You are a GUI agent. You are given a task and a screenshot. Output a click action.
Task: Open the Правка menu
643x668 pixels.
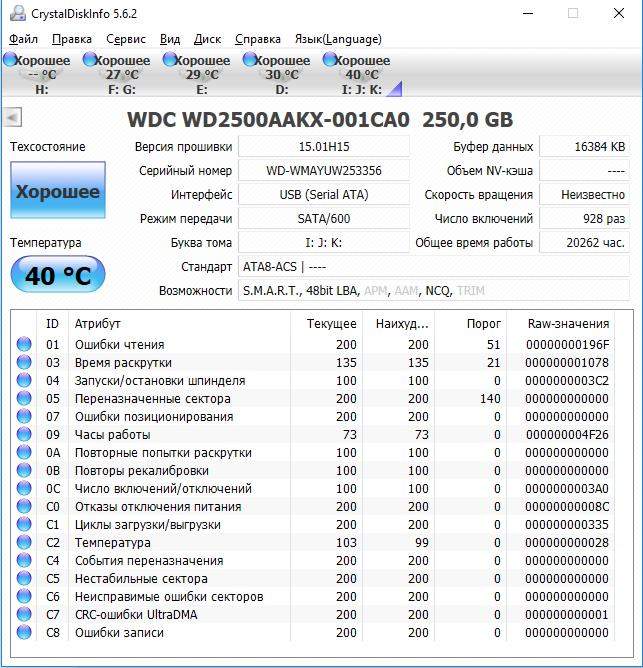72,39
